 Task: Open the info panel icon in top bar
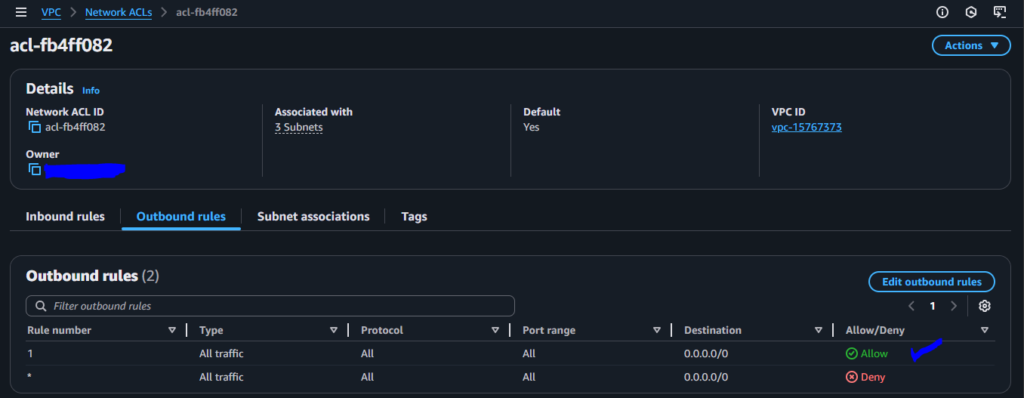click(942, 12)
